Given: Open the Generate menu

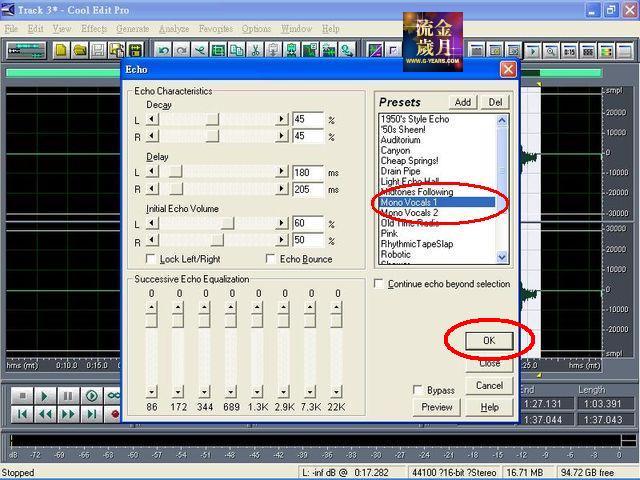Looking at the screenshot, I should pyautogui.click(x=133, y=29).
